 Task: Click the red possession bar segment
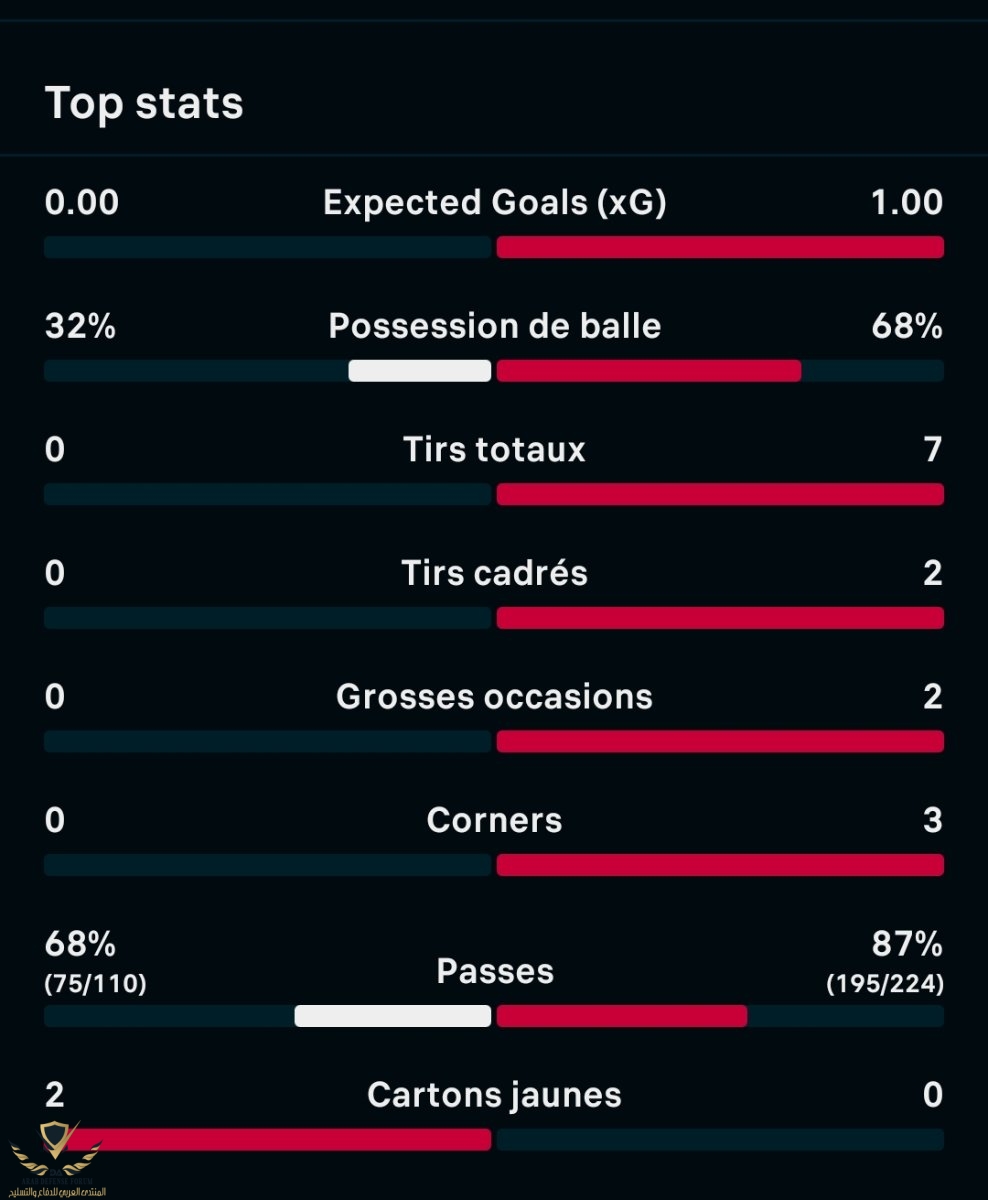click(x=648, y=371)
